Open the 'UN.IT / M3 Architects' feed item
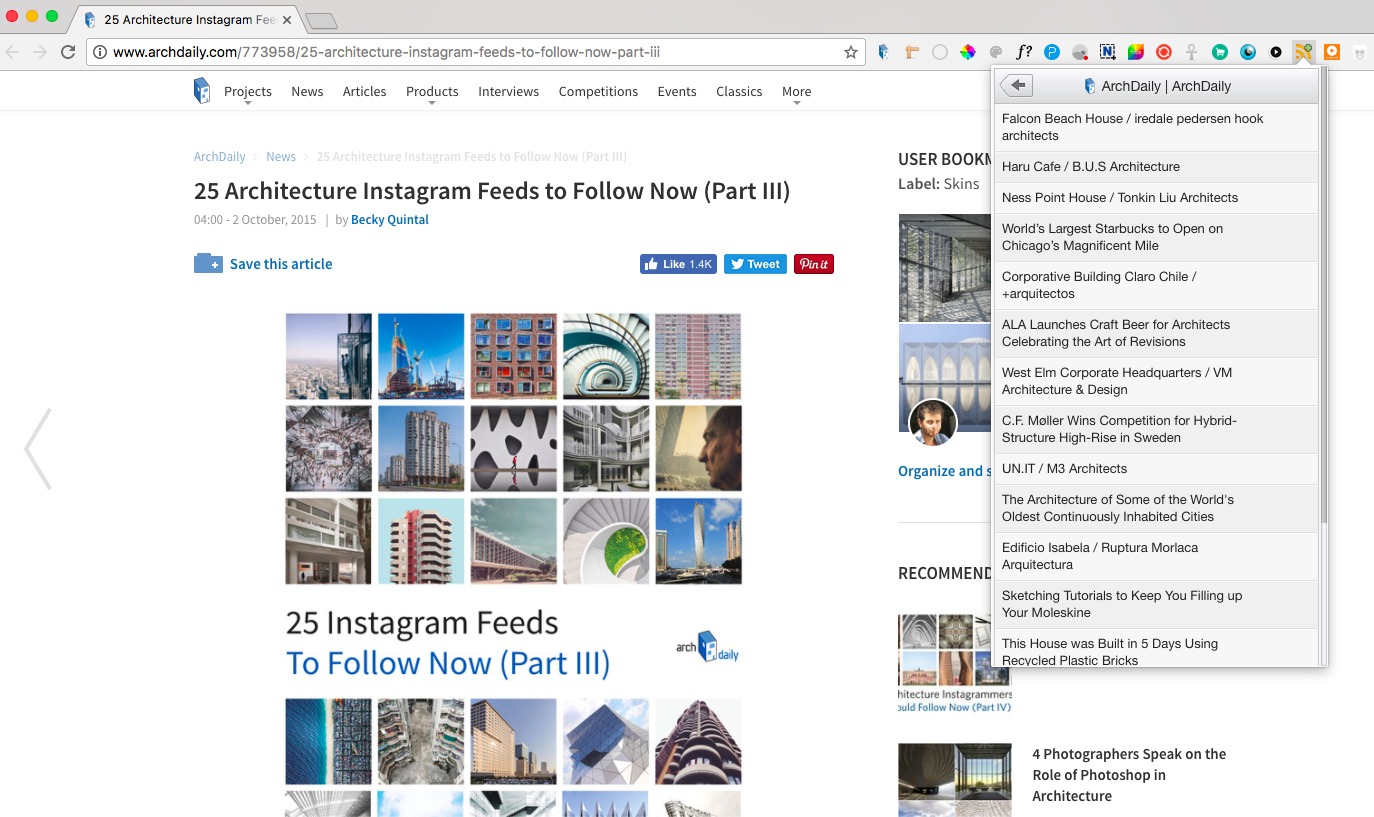Image resolution: width=1374 pixels, height=817 pixels. 1156,469
